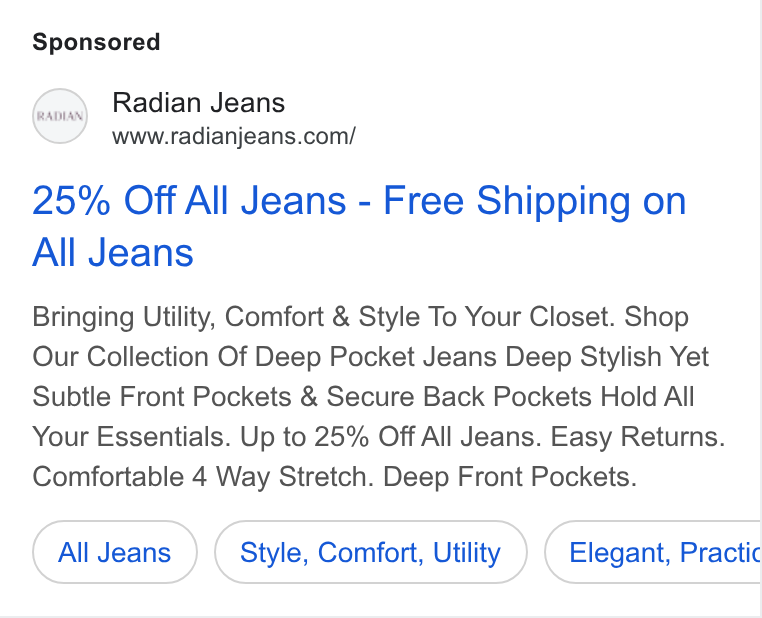Open the partially visible 'Elegant, Practic' chip
Image resolution: width=762 pixels, height=618 pixels.
(653, 552)
